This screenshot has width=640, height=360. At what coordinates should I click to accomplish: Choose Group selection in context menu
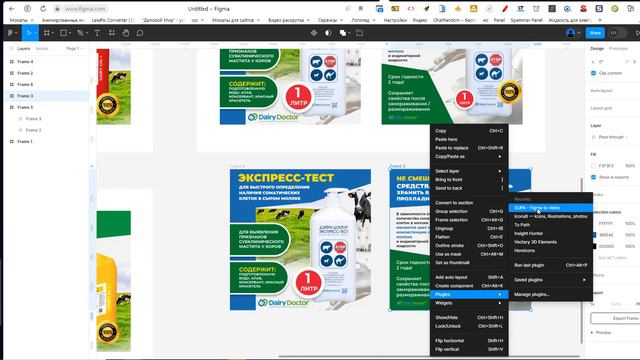[469, 211]
